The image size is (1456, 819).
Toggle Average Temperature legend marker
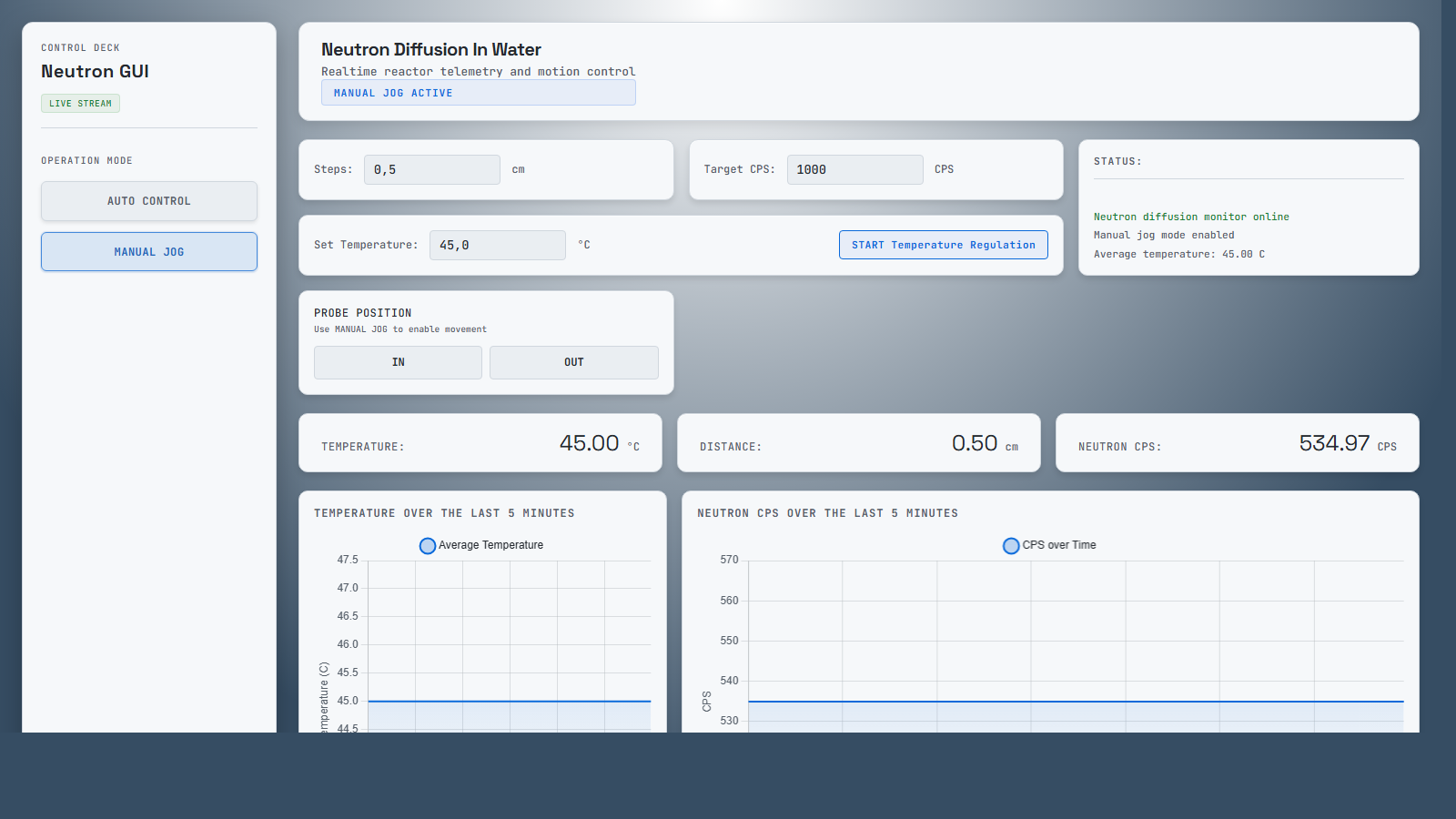(428, 546)
